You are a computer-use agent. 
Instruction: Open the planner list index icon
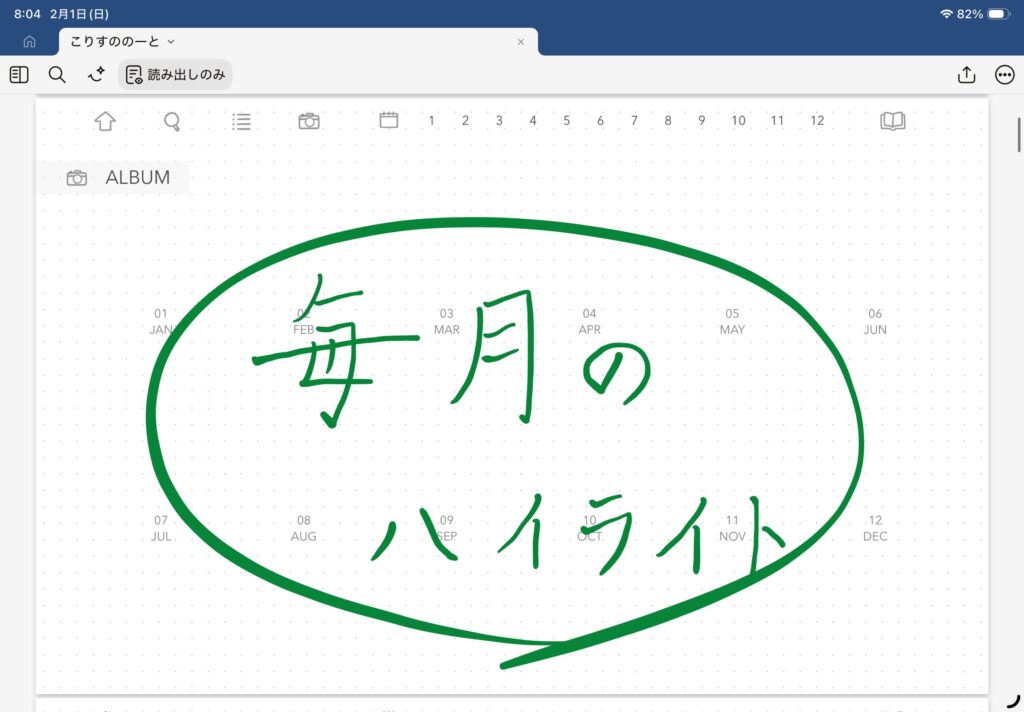pos(241,121)
